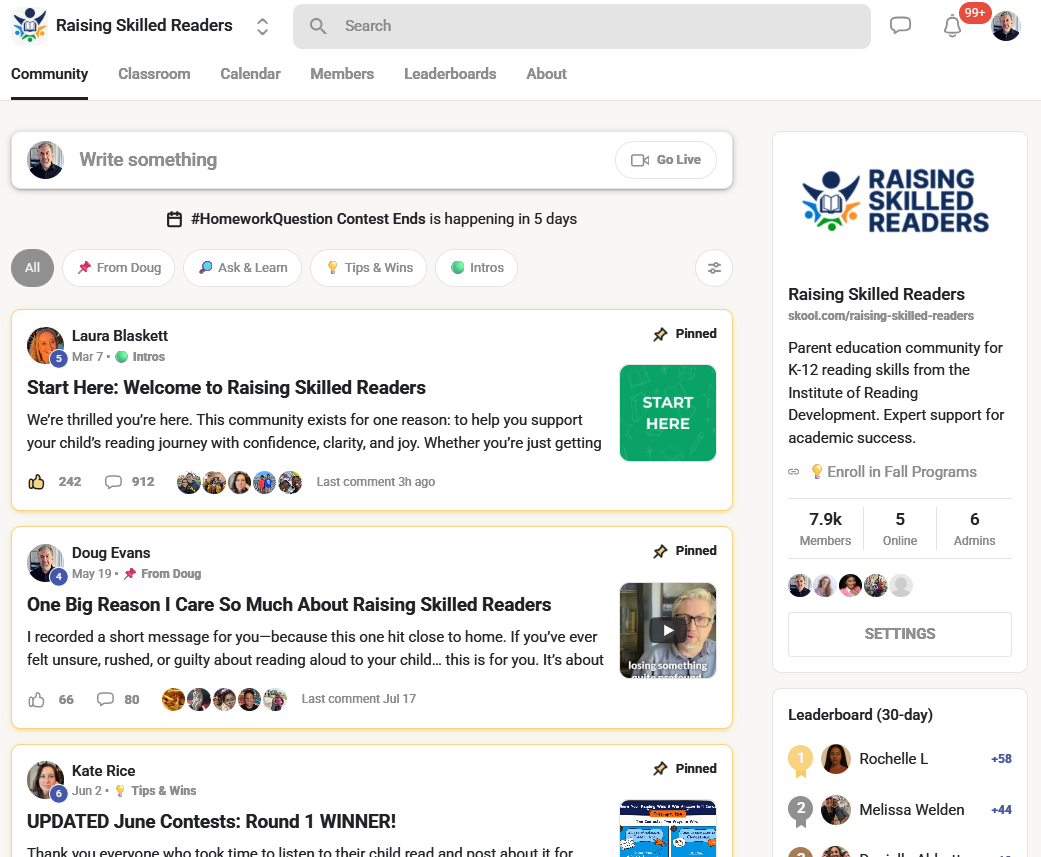Viewport: 1041px width, 857px height.
Task: Open comments on the Start Here post
Action: tap(113, 482)
